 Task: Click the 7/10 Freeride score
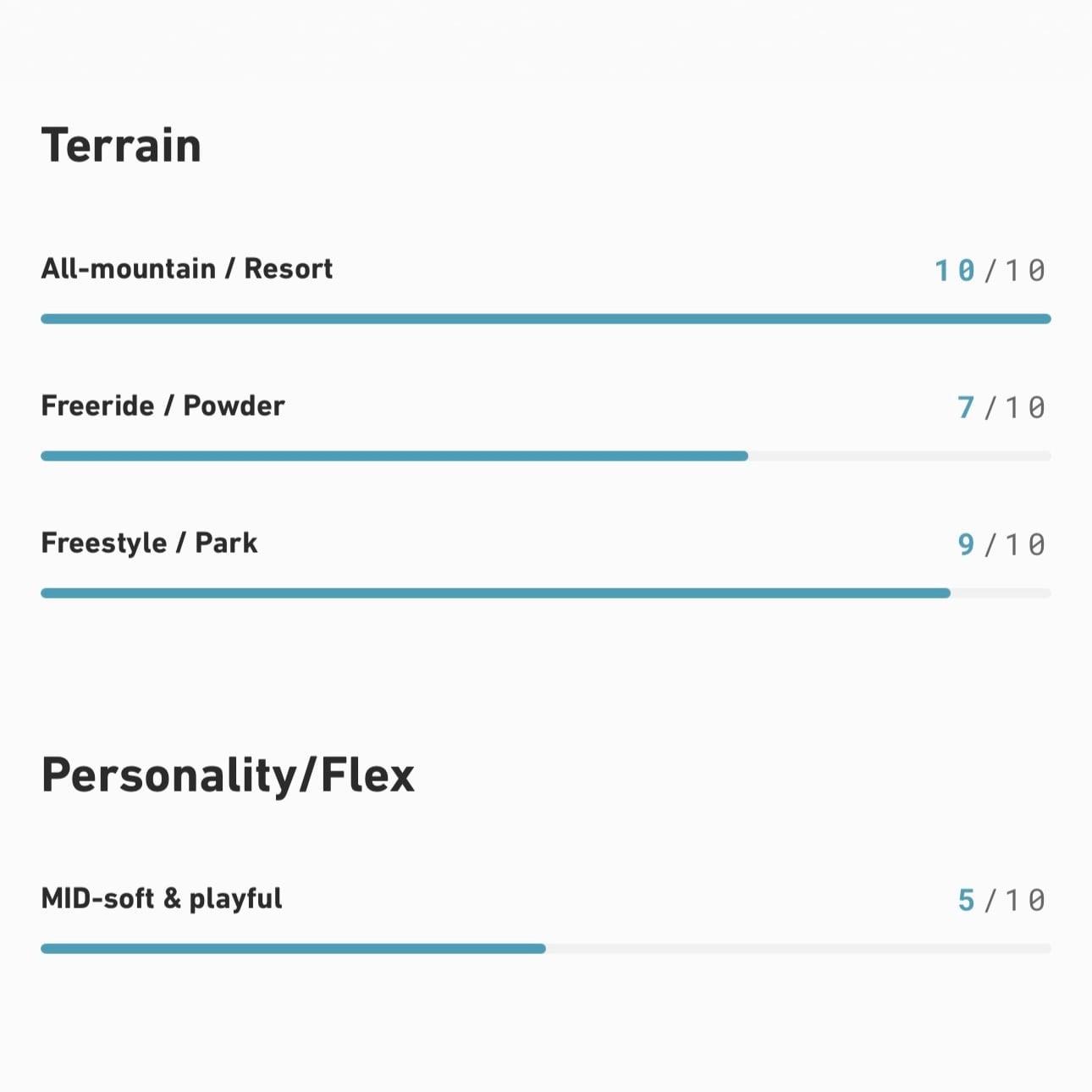click(x=1001, y=408)
